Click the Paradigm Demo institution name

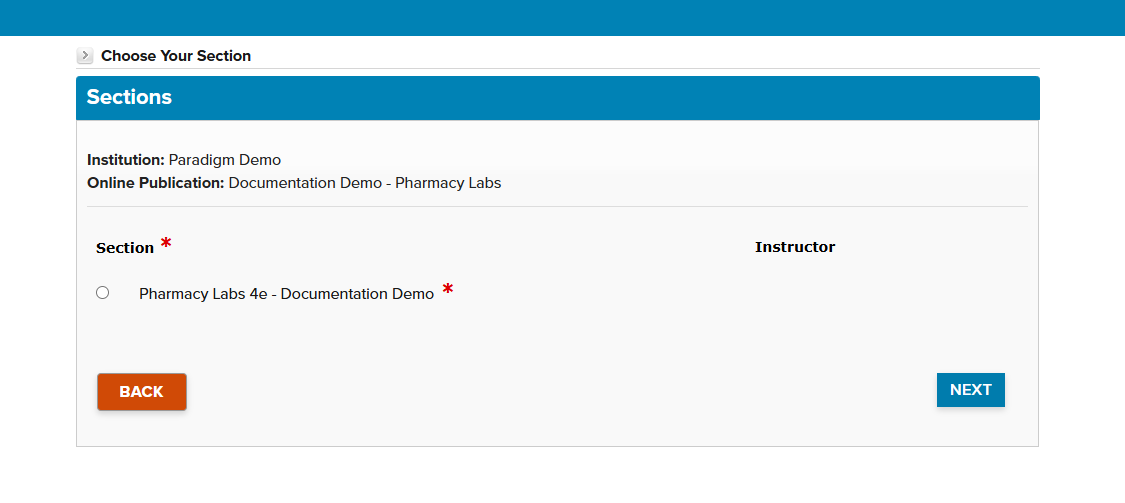point(225,160)
